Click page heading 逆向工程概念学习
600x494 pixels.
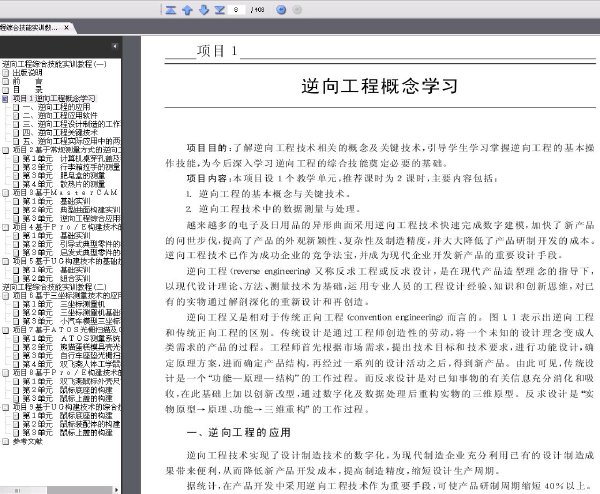pos(379,86)
